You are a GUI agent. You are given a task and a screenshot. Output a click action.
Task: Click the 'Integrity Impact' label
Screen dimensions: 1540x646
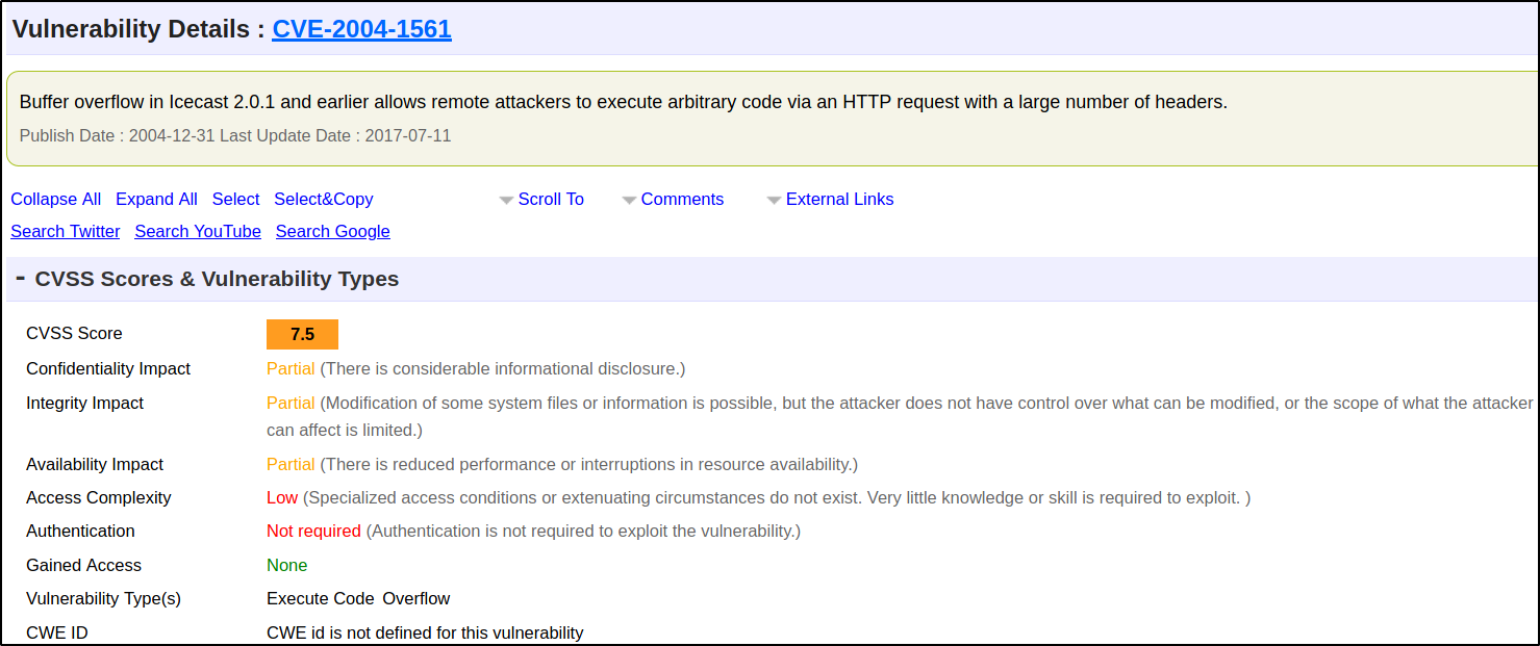(x=85, y=402)
